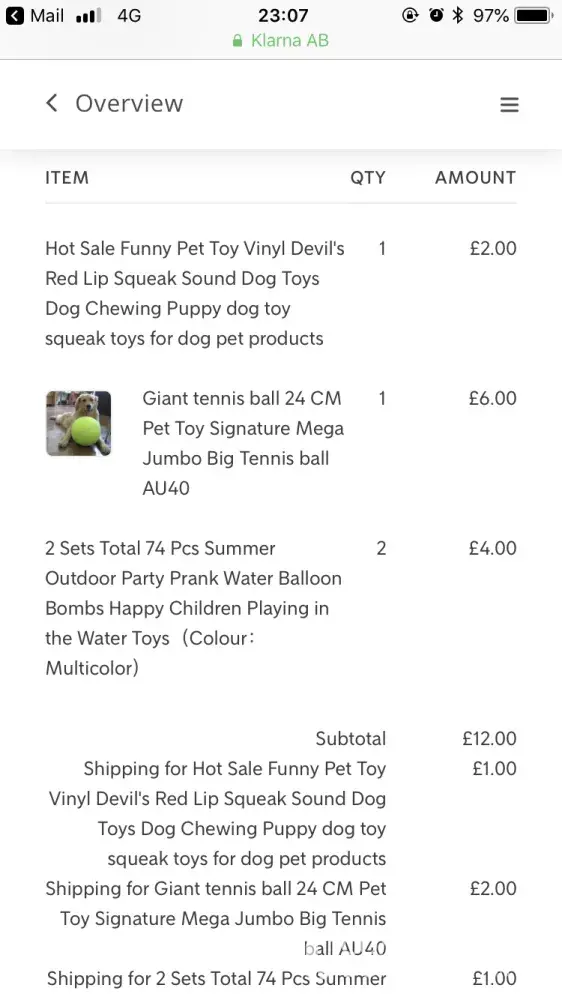Tap the alarm clock status icon

click(x=436, y=15)
